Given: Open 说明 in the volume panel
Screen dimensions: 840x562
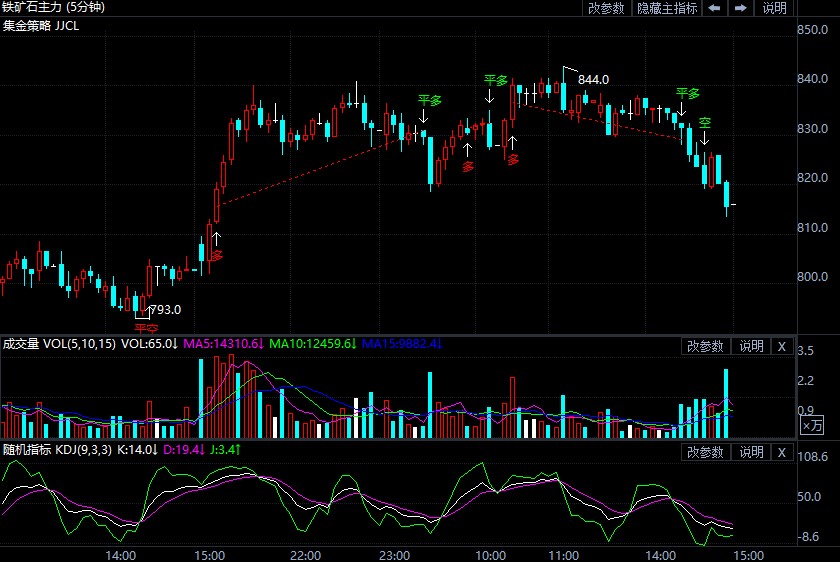Looking at the screenshot, I should click(x=752, y=346).
